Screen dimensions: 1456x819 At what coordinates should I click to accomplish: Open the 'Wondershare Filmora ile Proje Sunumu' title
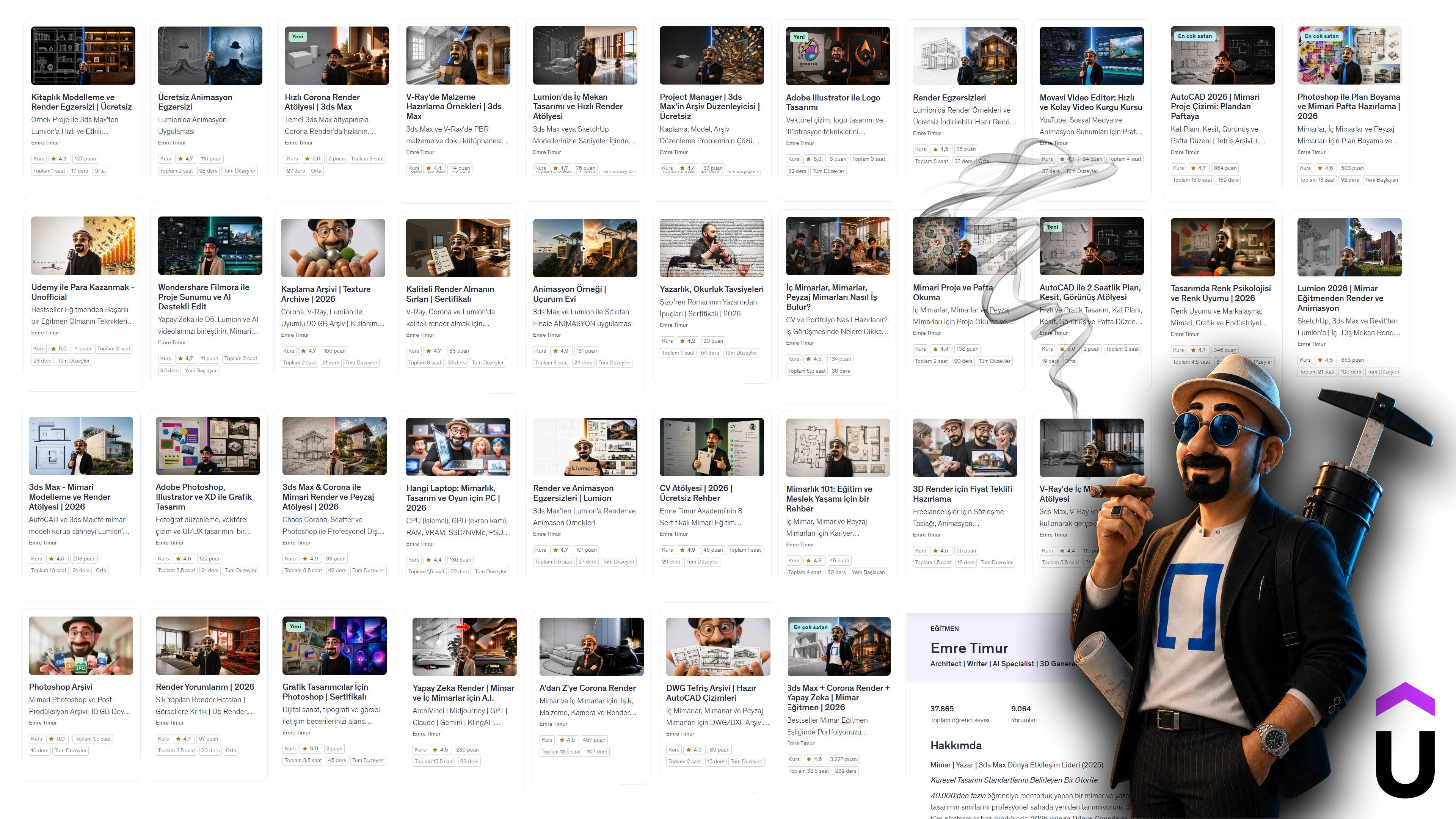204,297
